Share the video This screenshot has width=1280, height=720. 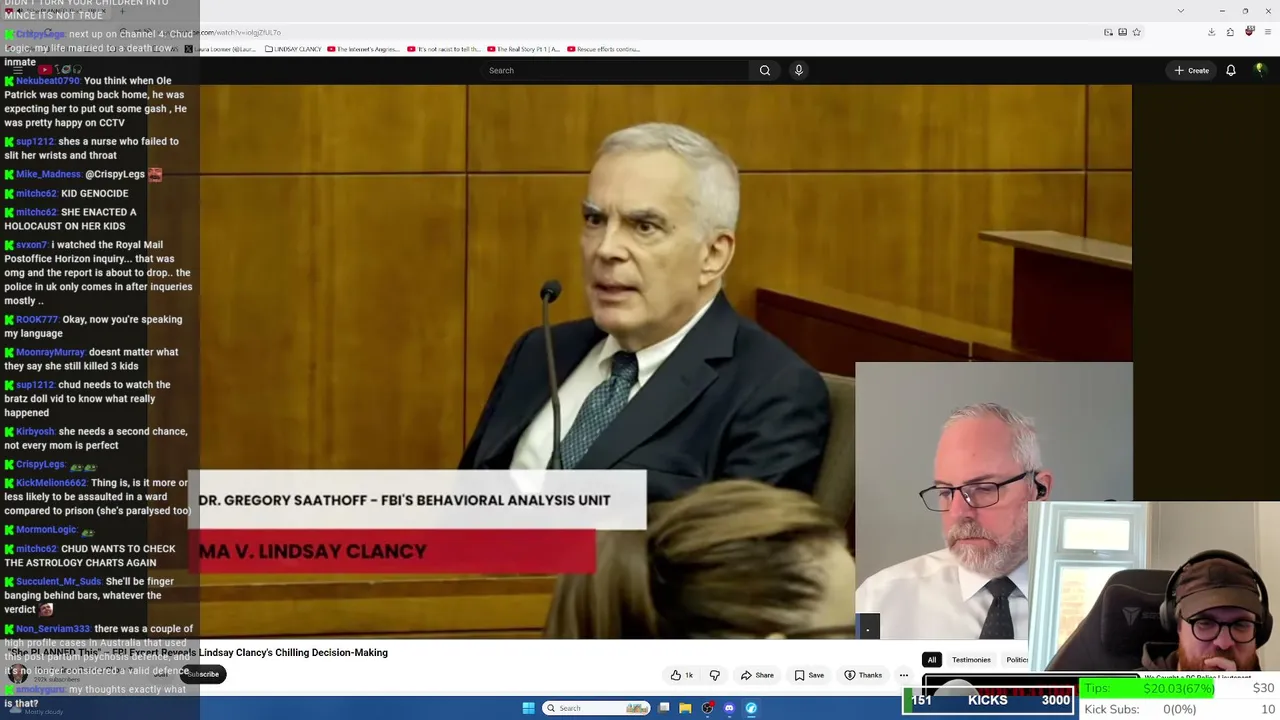[757, 675]
